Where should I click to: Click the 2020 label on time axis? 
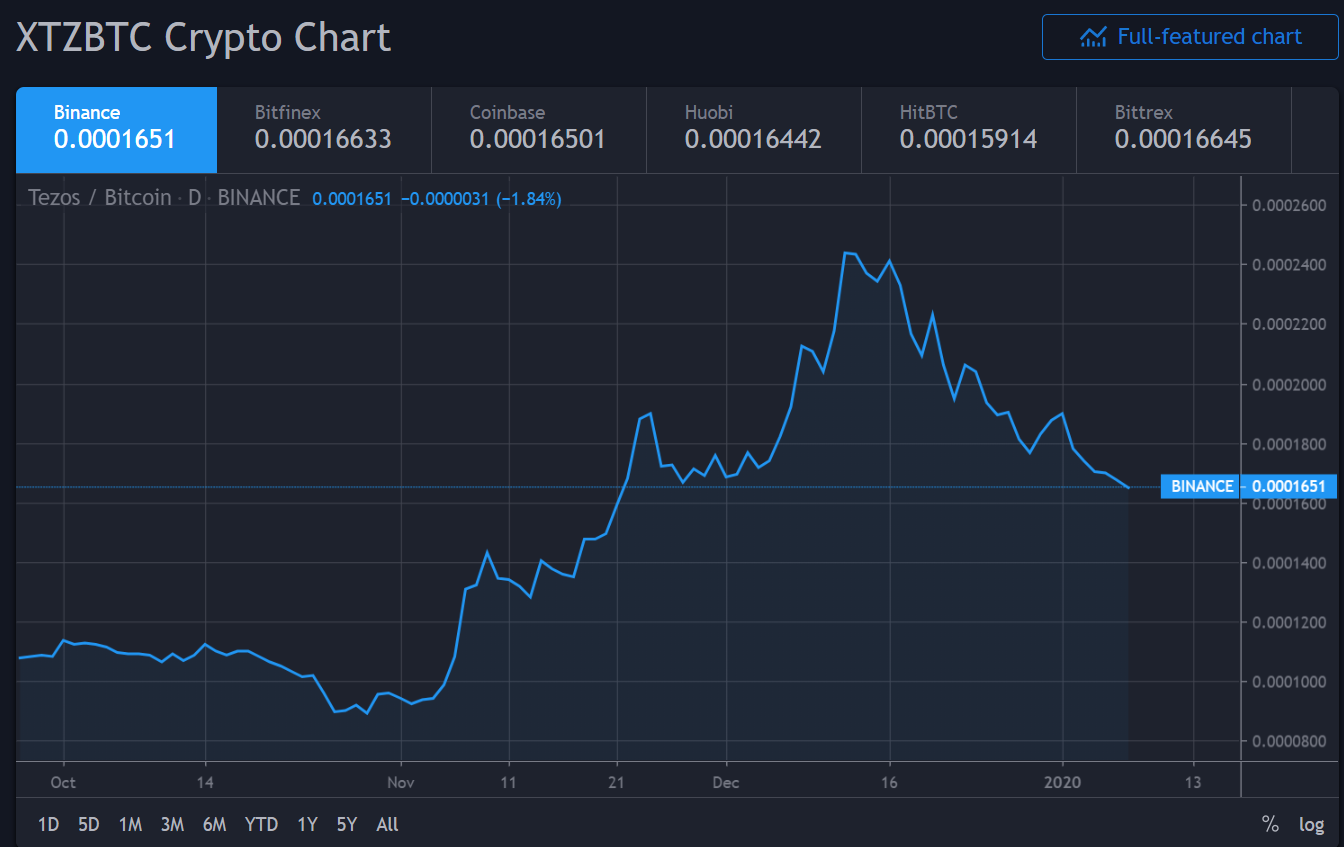(x=1062, y=781)
